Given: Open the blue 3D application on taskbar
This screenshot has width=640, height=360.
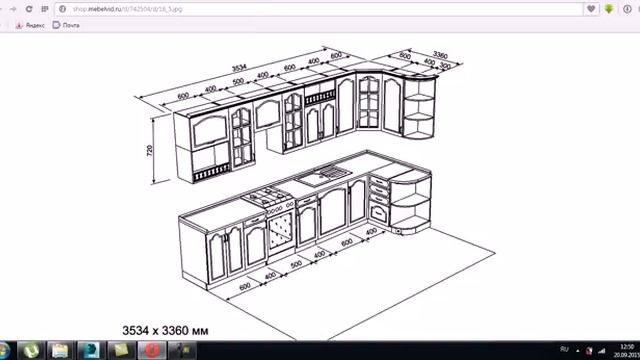Looking at the screenshot, I should 91,350.
